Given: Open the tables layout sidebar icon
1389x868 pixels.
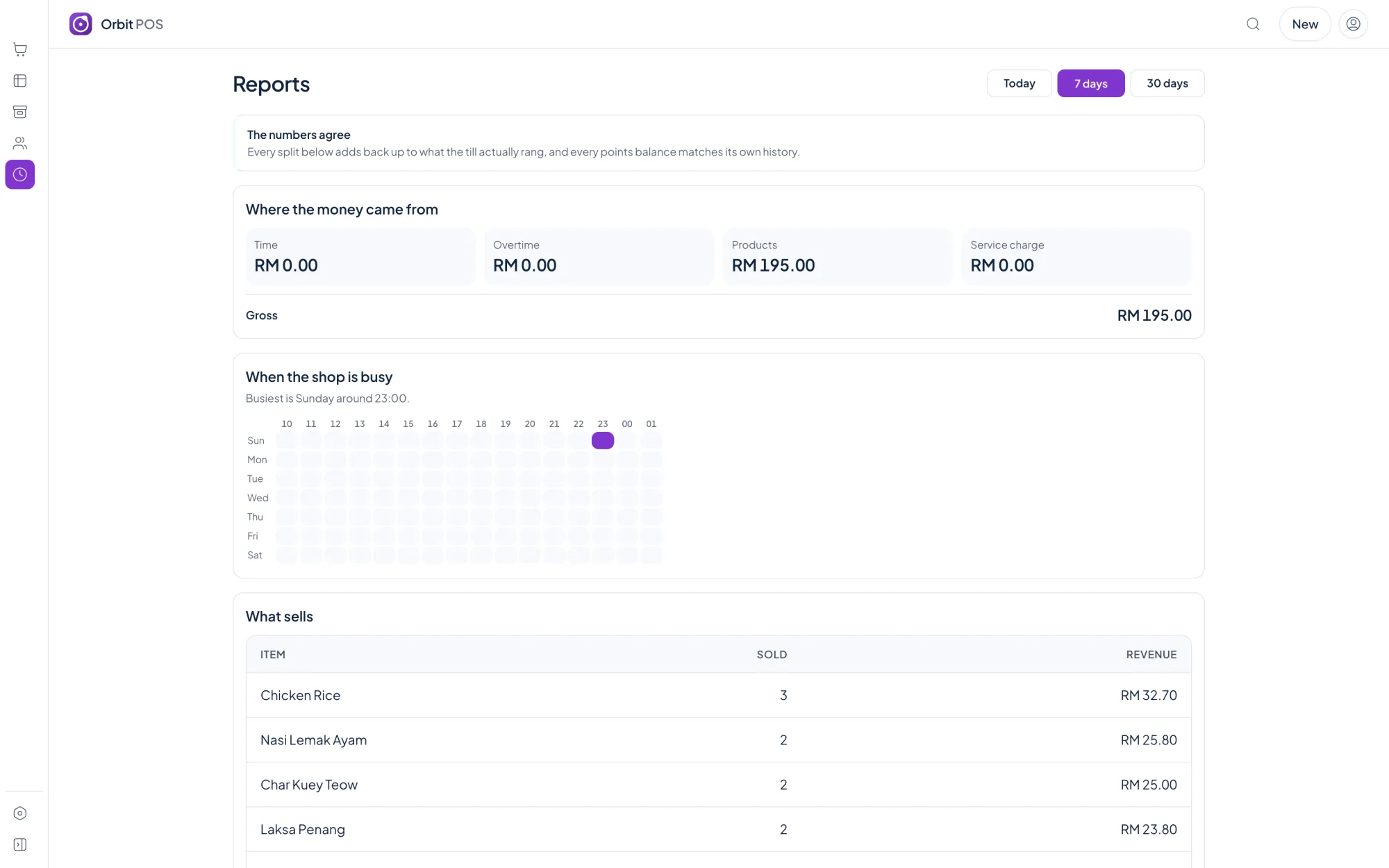Looking at the screenshot, I should click(x=20, y=81).
